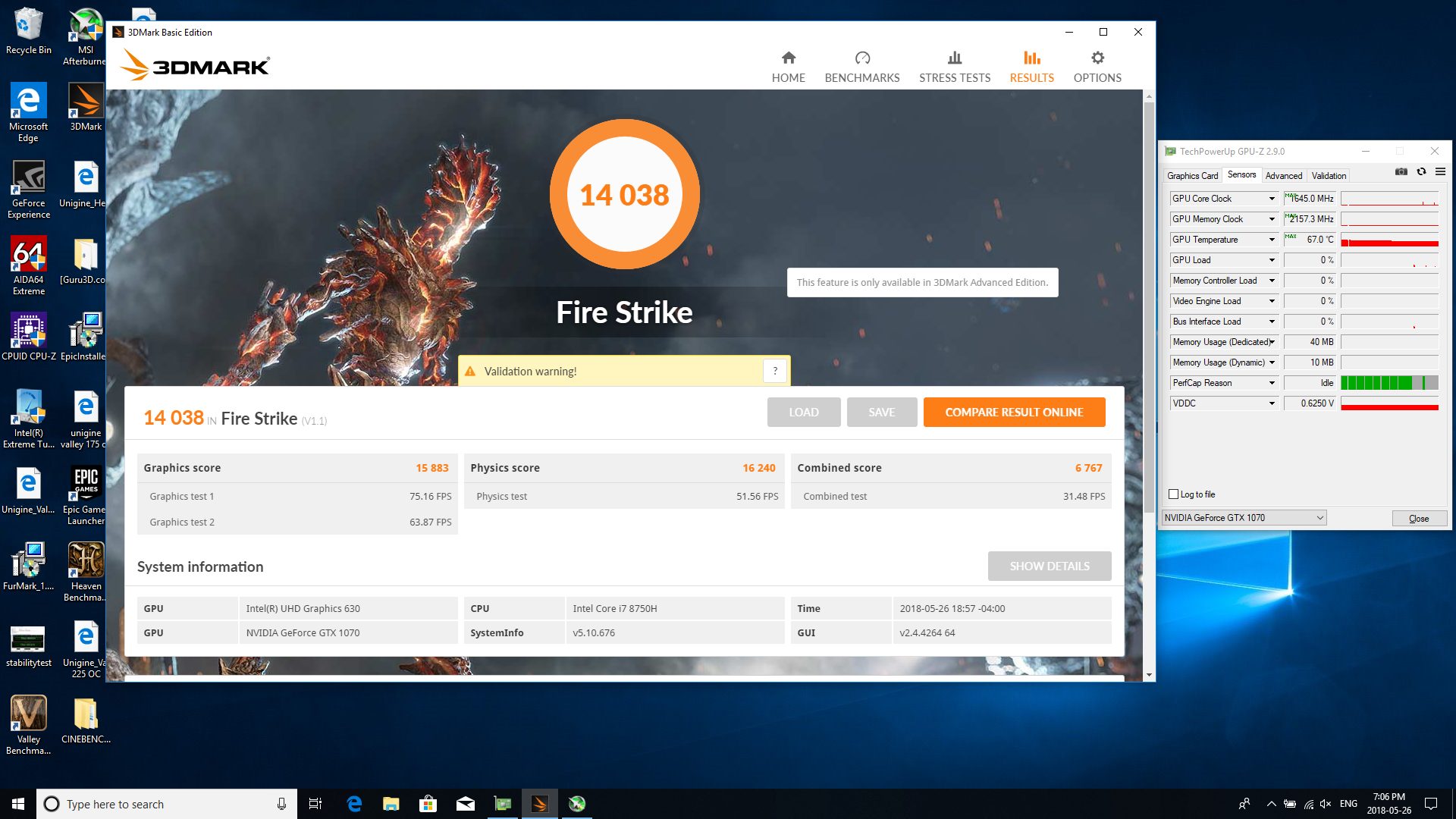The width and height of the screenshot is (1456, 819).
Task: Expand GPU Core Clock sensor dropdown
Action: tap(1272, 199)
